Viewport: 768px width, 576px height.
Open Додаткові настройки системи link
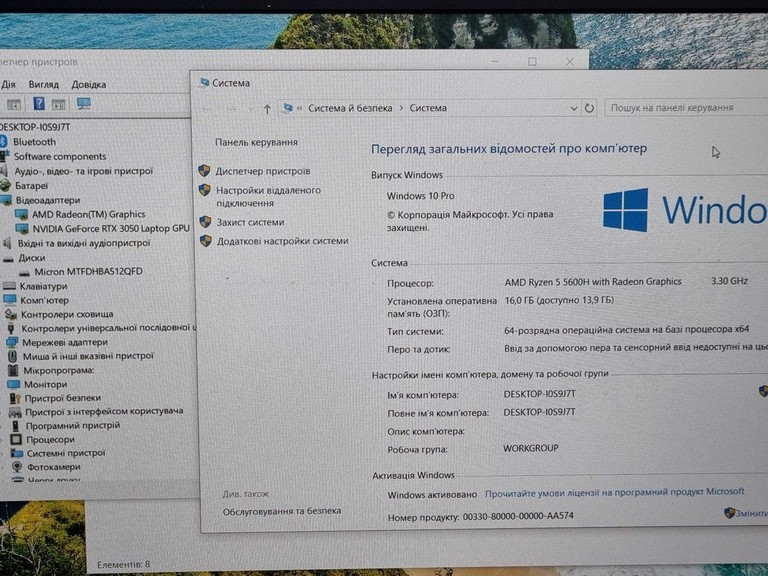(283, 241)
